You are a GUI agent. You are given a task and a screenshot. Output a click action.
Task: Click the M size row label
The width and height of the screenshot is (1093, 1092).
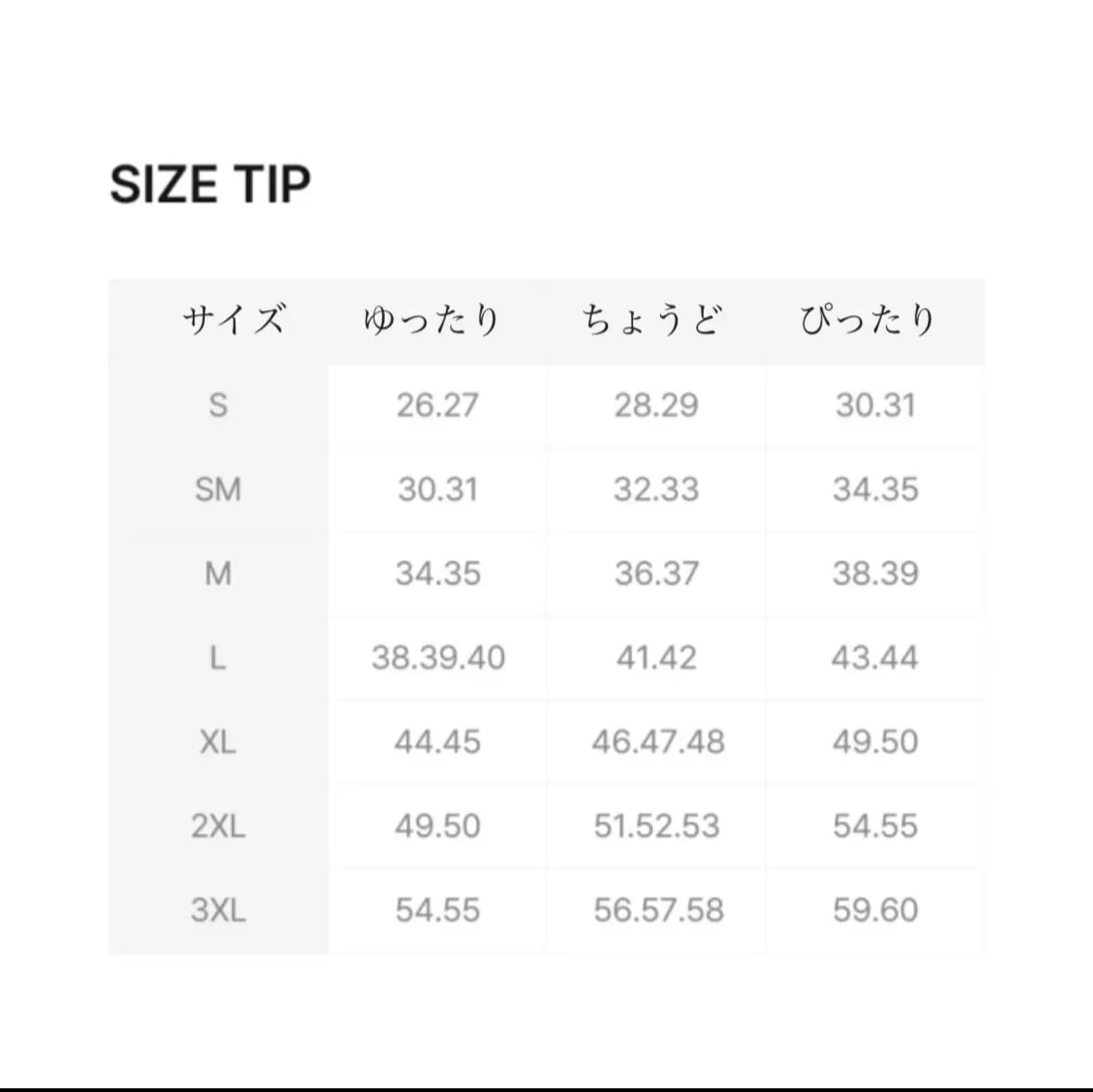pos(218,574)
